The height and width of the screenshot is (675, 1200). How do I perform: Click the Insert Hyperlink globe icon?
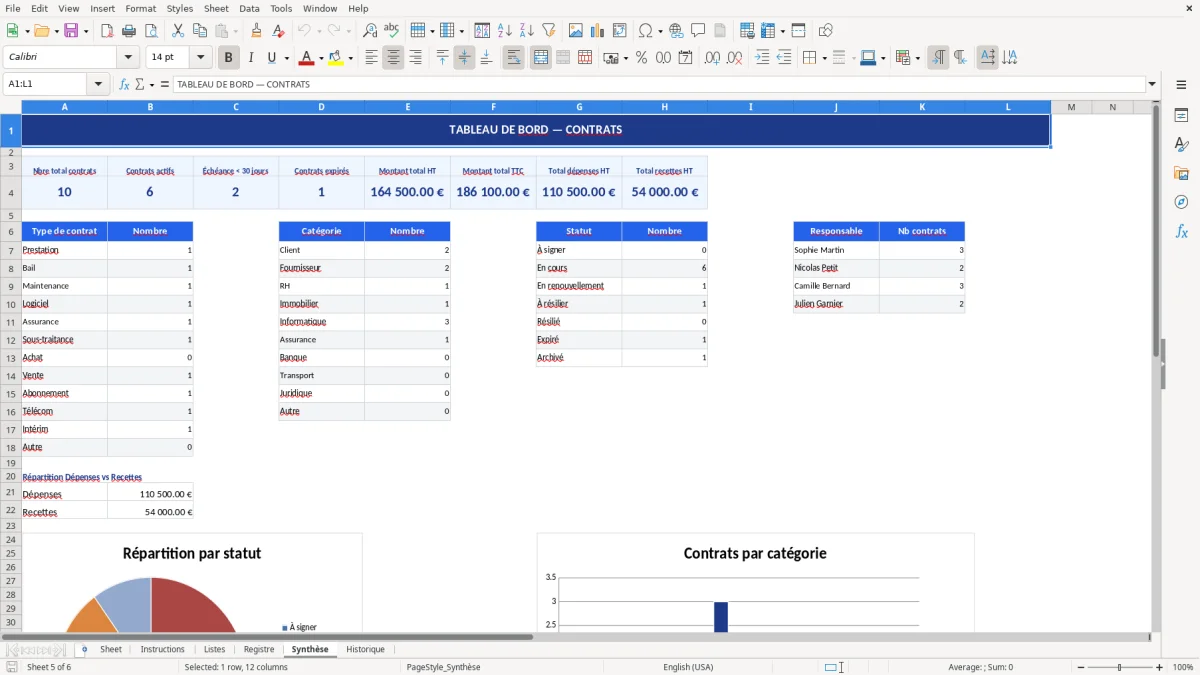(x=676, y=31)
